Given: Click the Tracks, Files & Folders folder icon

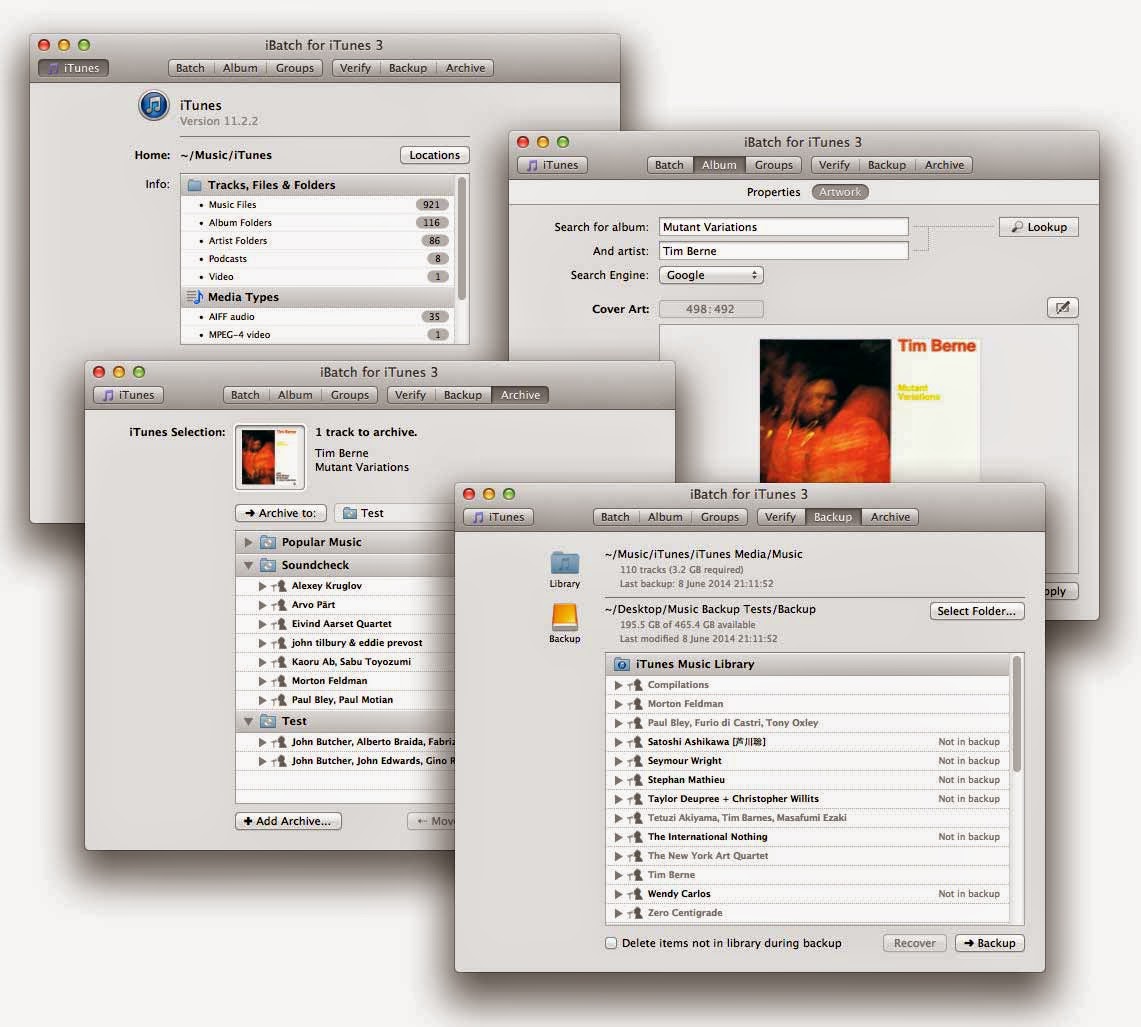Looking at the screenshot, I should coord(194,185).
